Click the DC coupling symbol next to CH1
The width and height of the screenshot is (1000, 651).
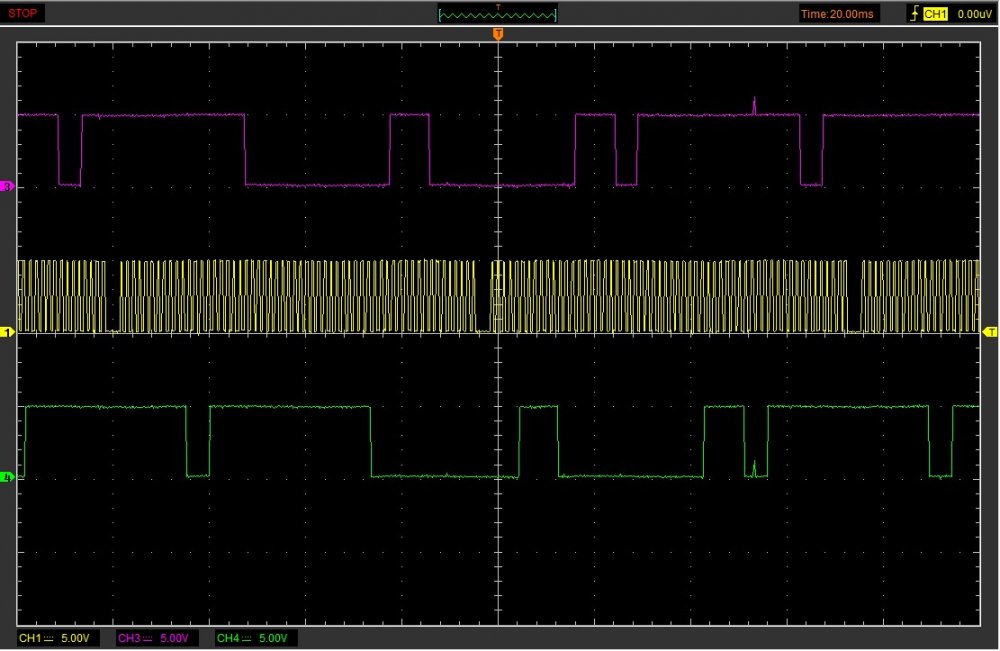[49, 638]
